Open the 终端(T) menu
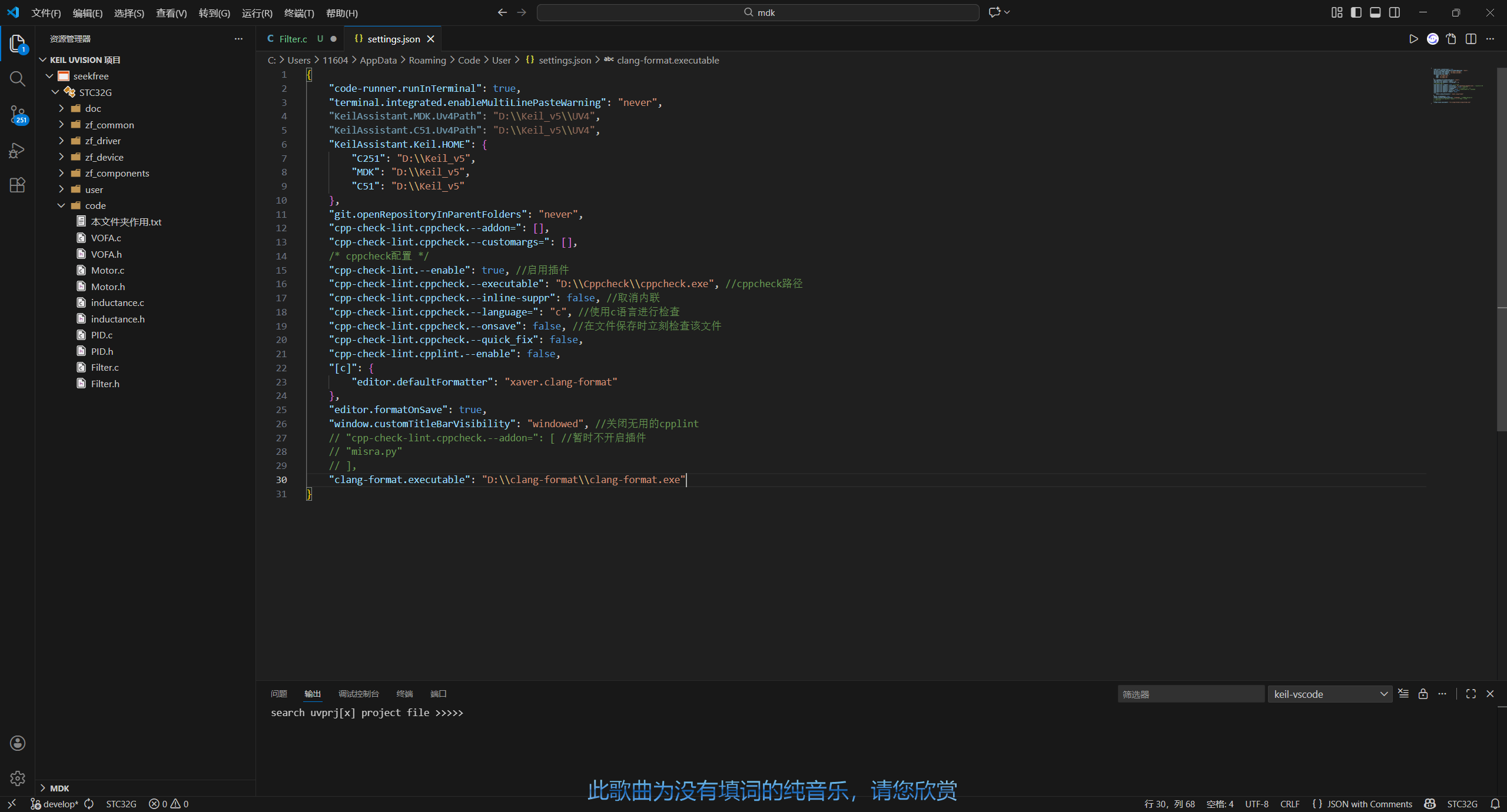1507x812 pixels. (x=299, y=13)
